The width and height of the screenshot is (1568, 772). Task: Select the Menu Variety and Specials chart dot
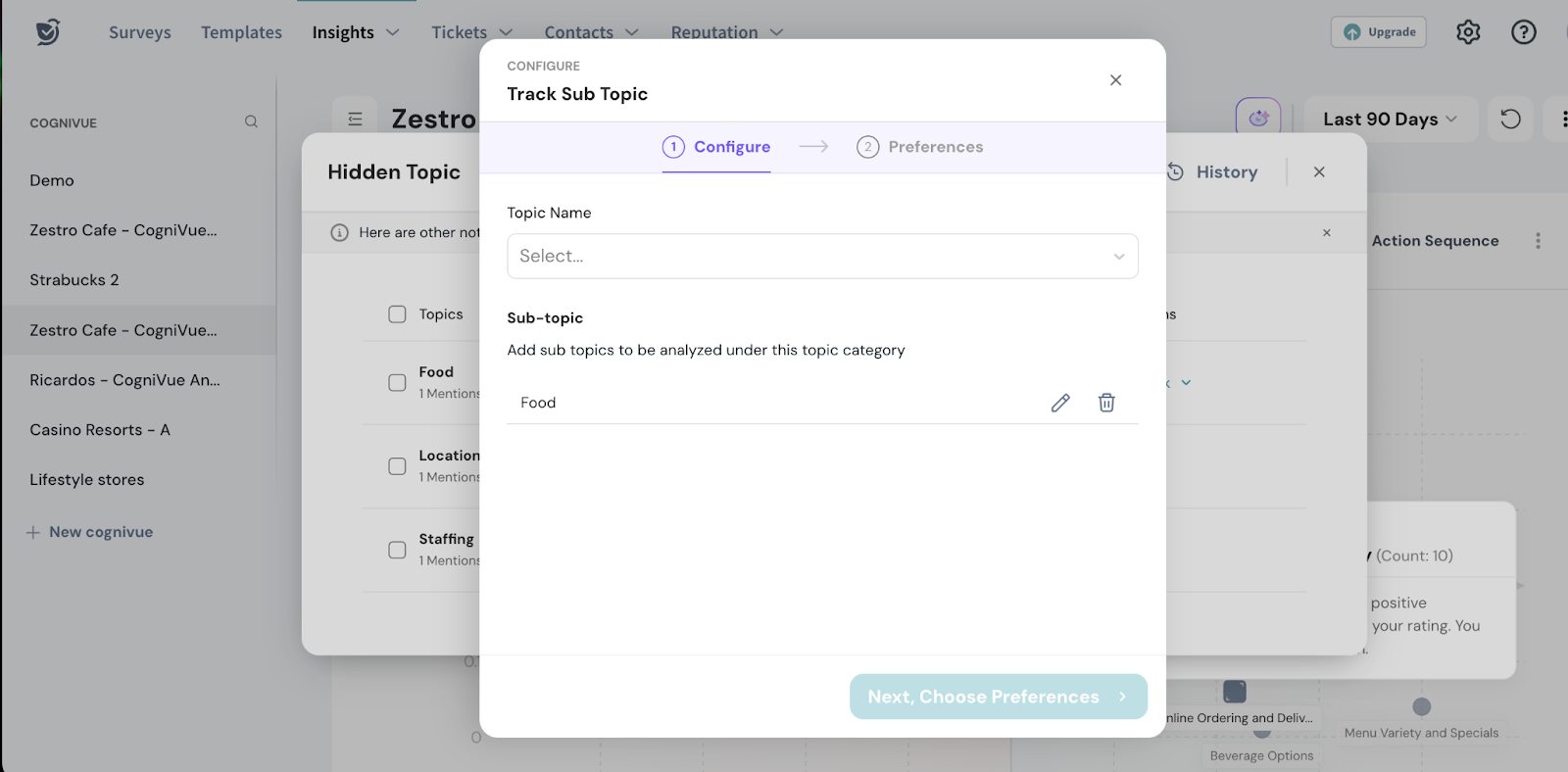click(x=1421, y=706)
